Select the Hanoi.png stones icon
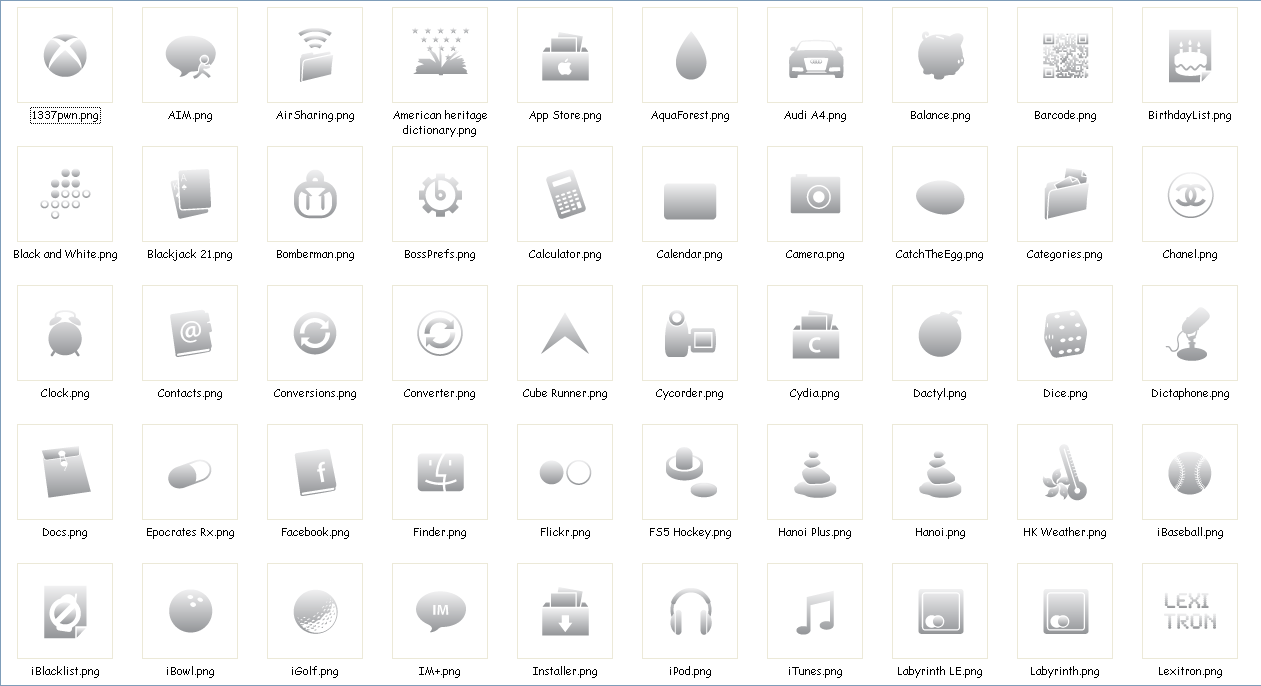This screenshot has height=686, width=1261. 940,472
